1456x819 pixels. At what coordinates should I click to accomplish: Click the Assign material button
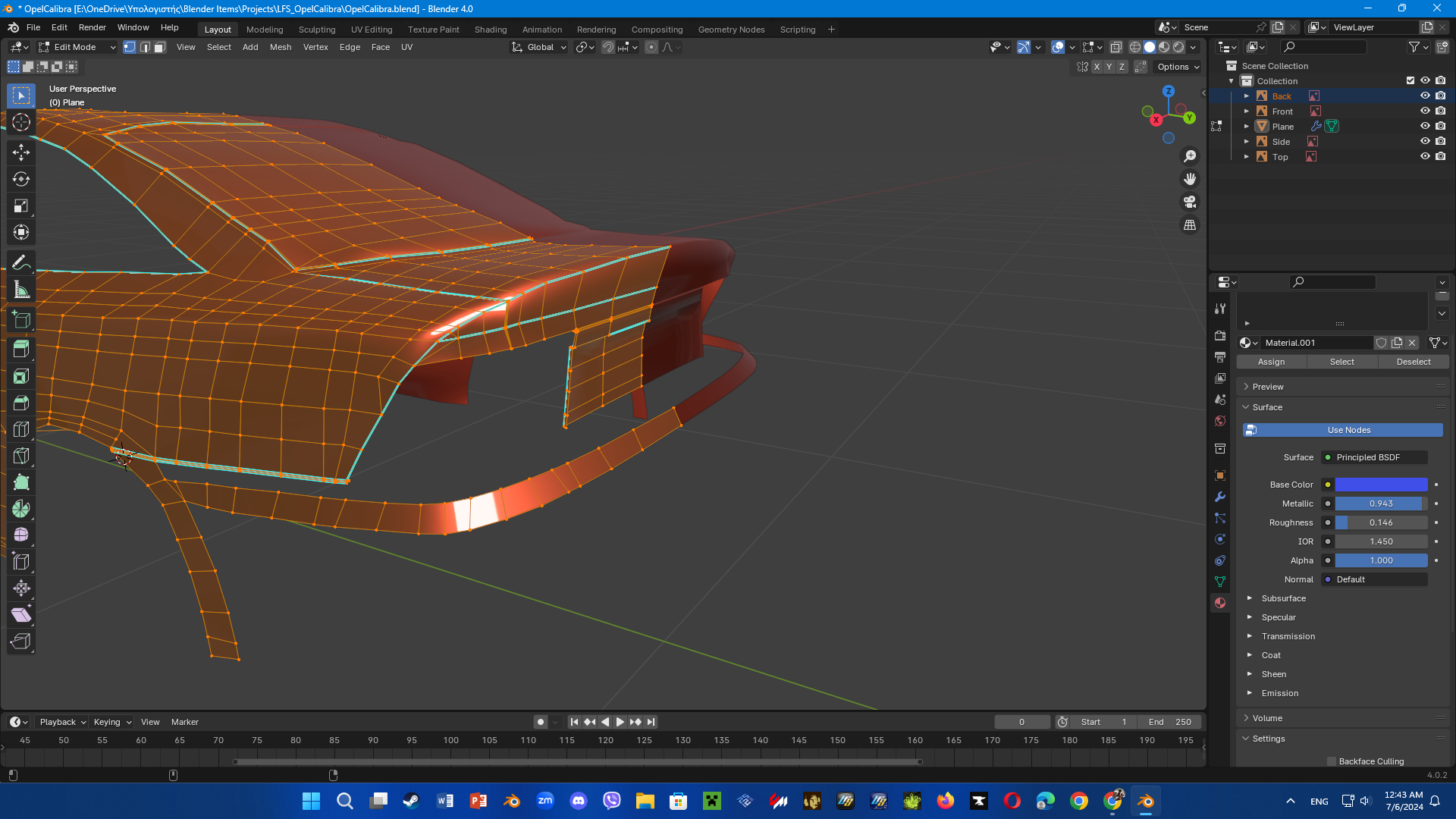coord(1271,362)
